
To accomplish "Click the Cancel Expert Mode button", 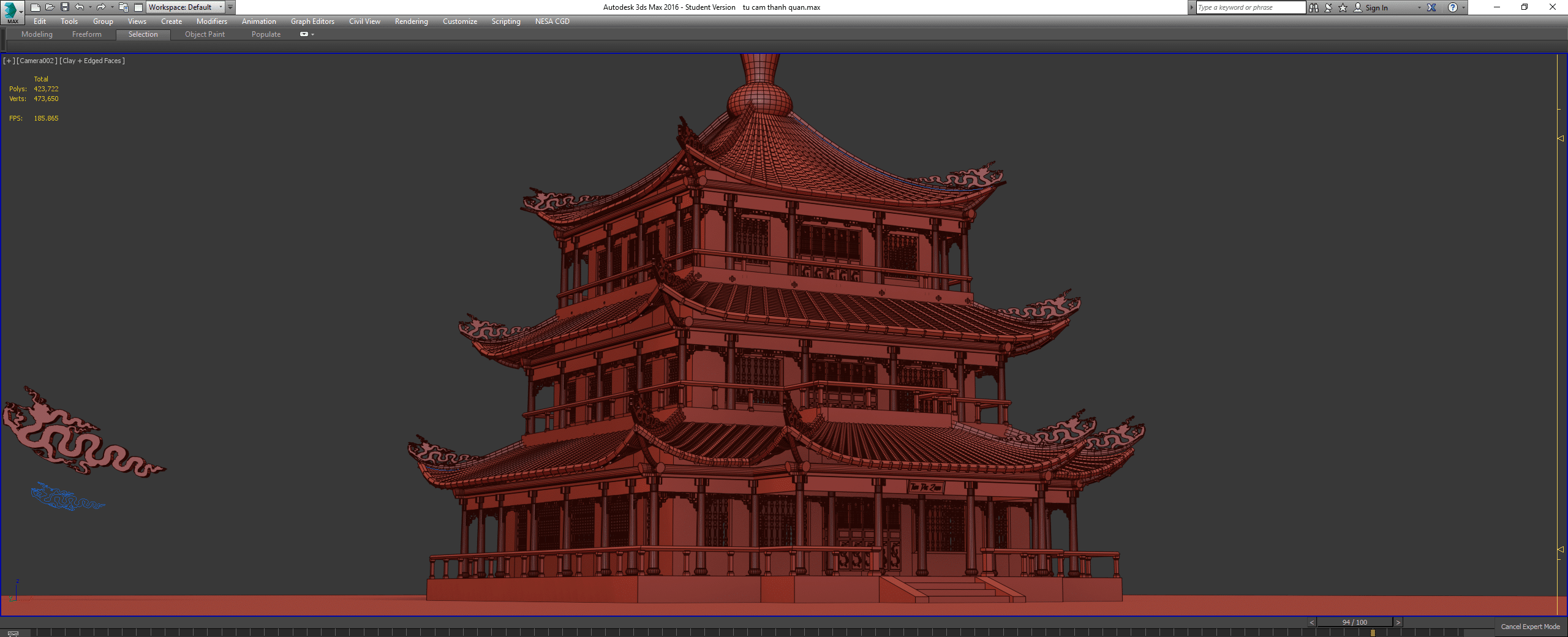I will 1530,627.
